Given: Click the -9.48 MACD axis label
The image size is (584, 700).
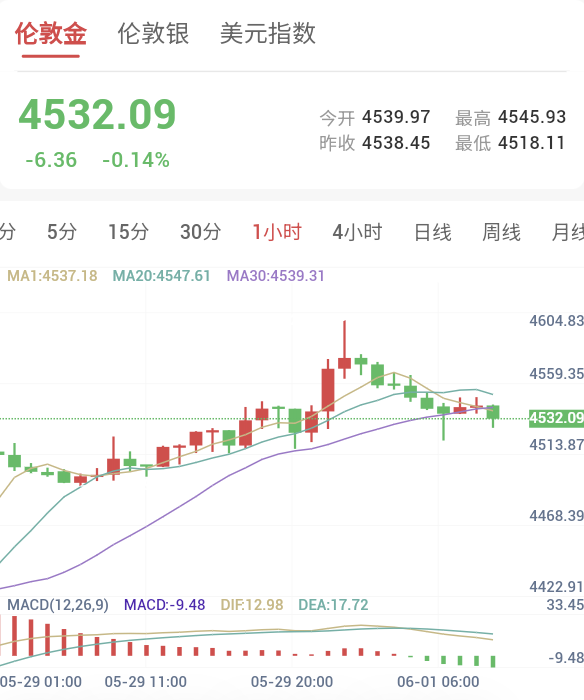Looking at the screenshot, I should (566, 658).
